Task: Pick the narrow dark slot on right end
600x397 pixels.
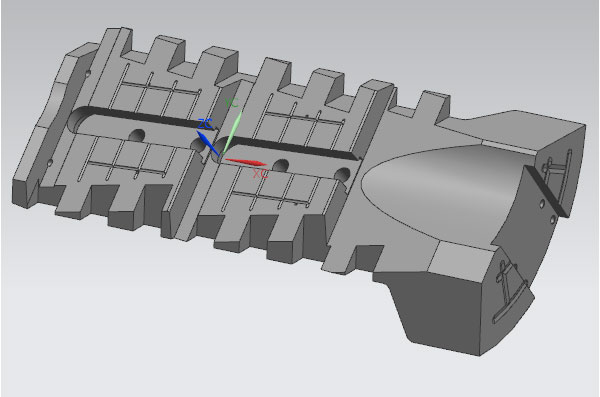Action: [546, 191]
